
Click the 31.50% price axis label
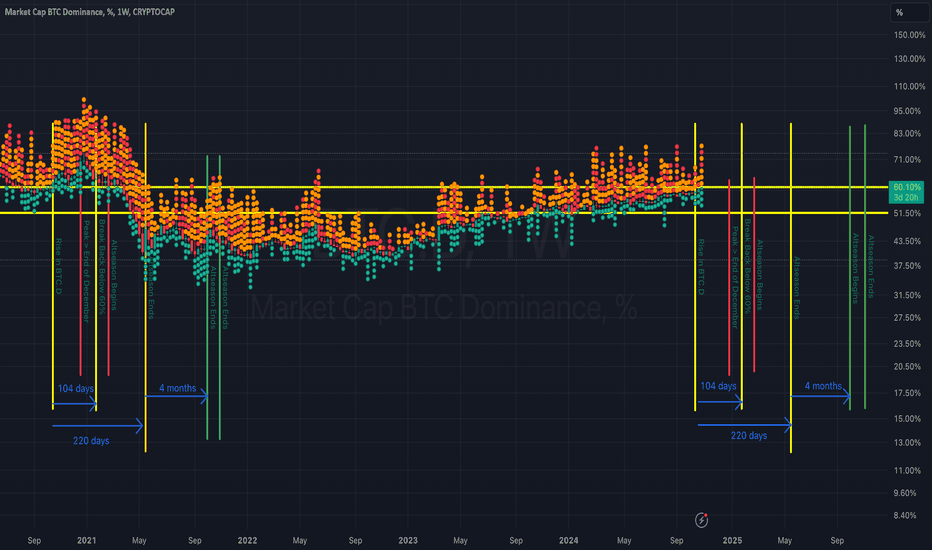pyautogui.click(x=909, y=295)
